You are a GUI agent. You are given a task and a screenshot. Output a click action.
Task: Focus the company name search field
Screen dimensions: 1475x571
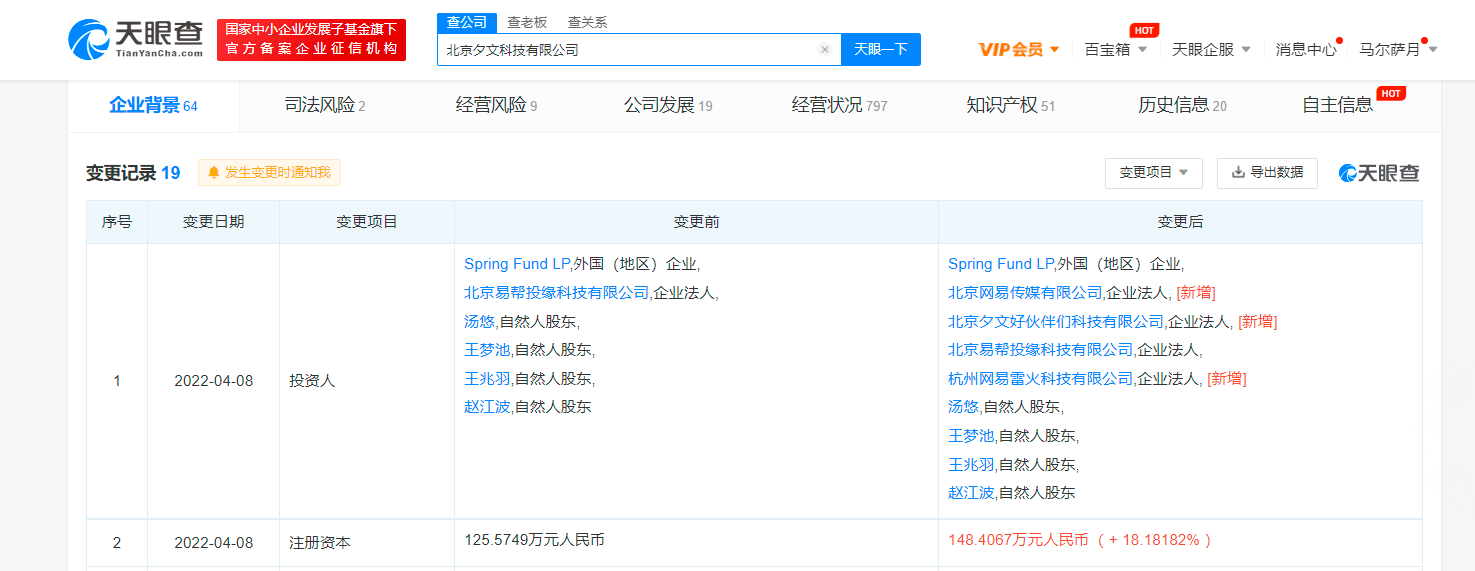point(639,49)
